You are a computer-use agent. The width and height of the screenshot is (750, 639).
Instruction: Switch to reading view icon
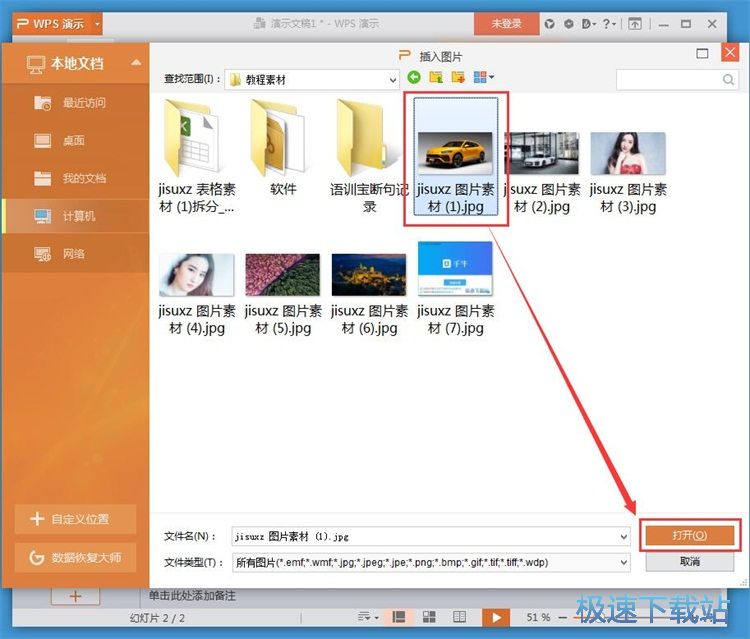coord(459,617)
